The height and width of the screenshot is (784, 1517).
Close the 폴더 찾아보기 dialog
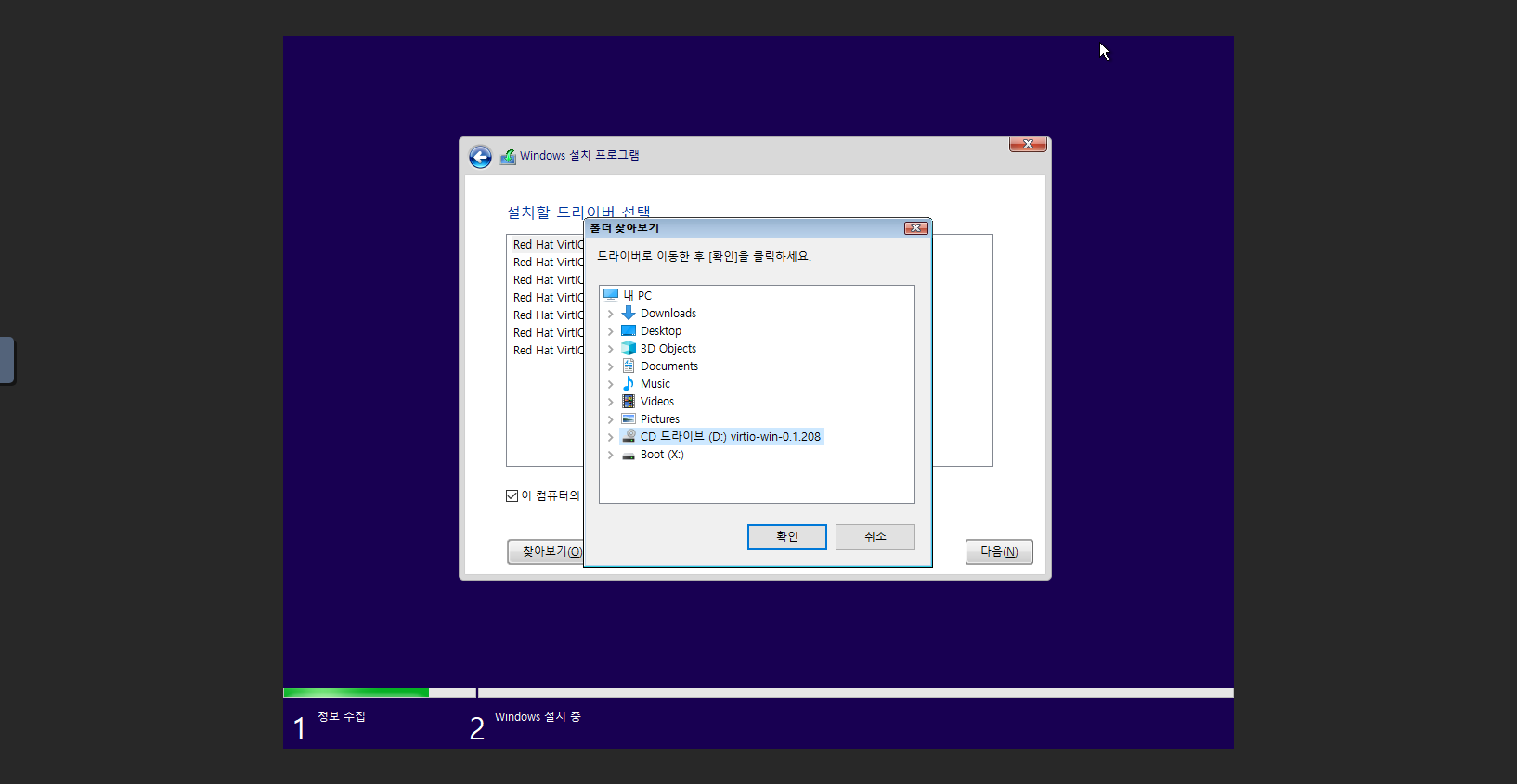pyautogui.click(x=915, y=228)
